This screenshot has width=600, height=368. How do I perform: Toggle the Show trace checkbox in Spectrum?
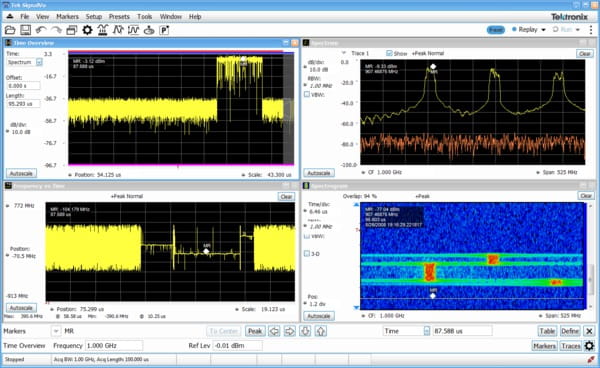click(389, 53)
